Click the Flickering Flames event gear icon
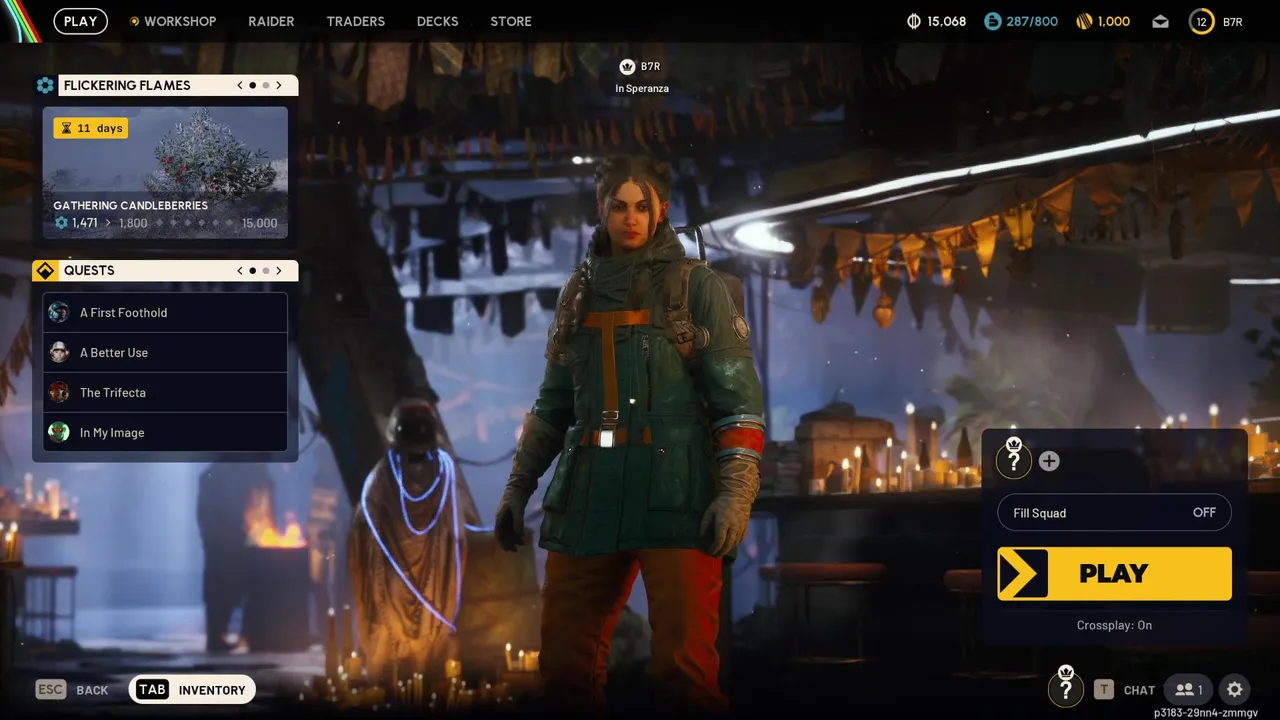Screen dimensions: 1280x720 pyautogui.click(x=45, y=85)
